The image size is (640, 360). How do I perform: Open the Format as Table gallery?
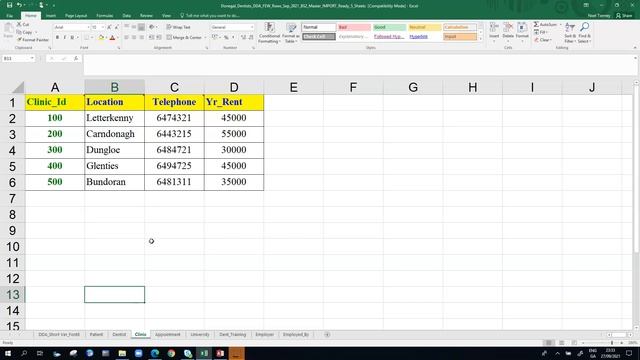(x=291, y=33)
